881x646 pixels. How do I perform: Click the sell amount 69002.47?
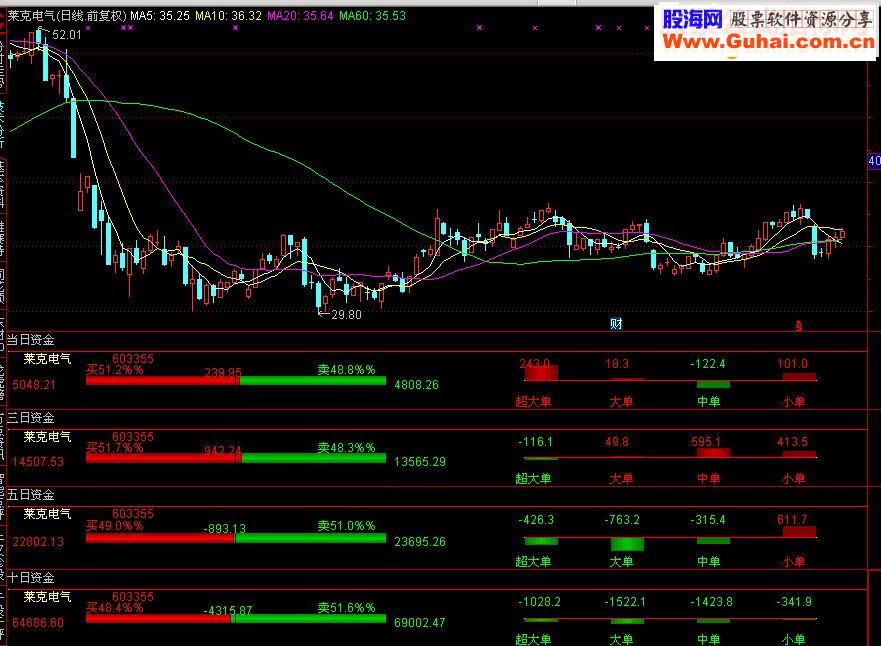coord(420,622)
